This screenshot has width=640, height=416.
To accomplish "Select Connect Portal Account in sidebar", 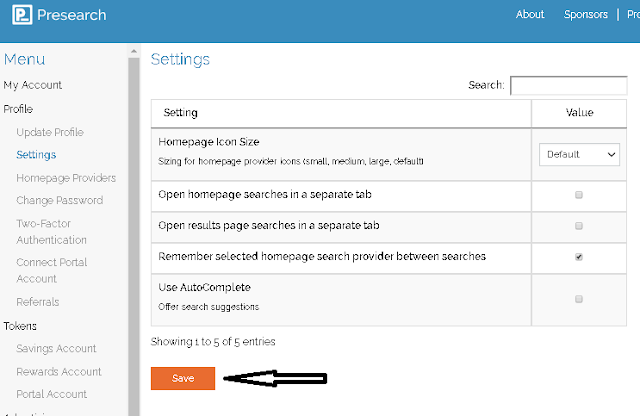I will click(x=52, y=270).
